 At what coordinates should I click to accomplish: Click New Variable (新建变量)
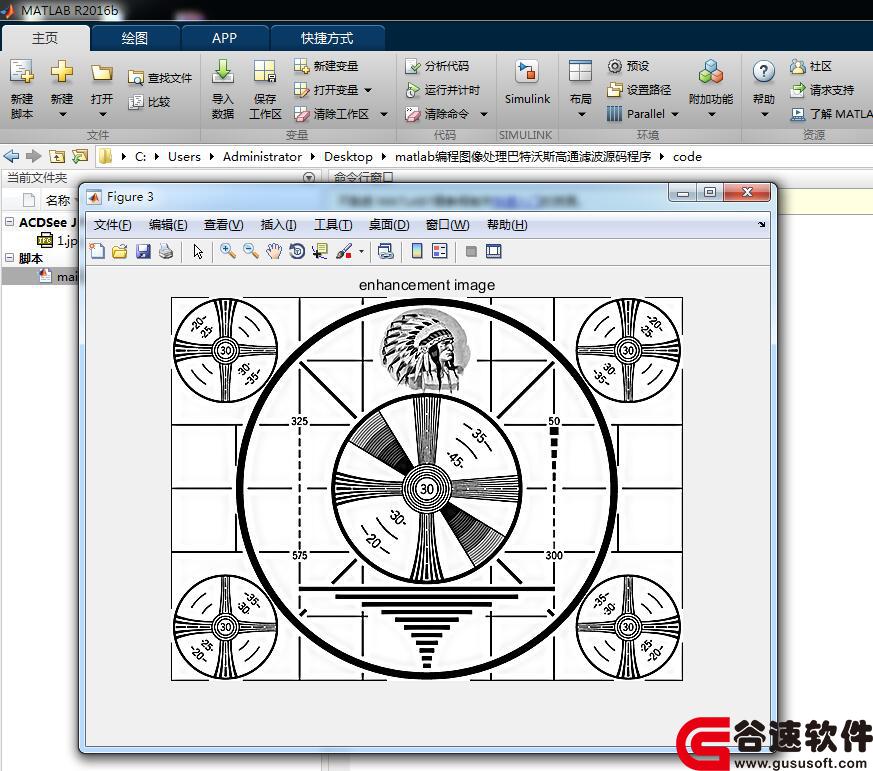click(x=326, y=66)
